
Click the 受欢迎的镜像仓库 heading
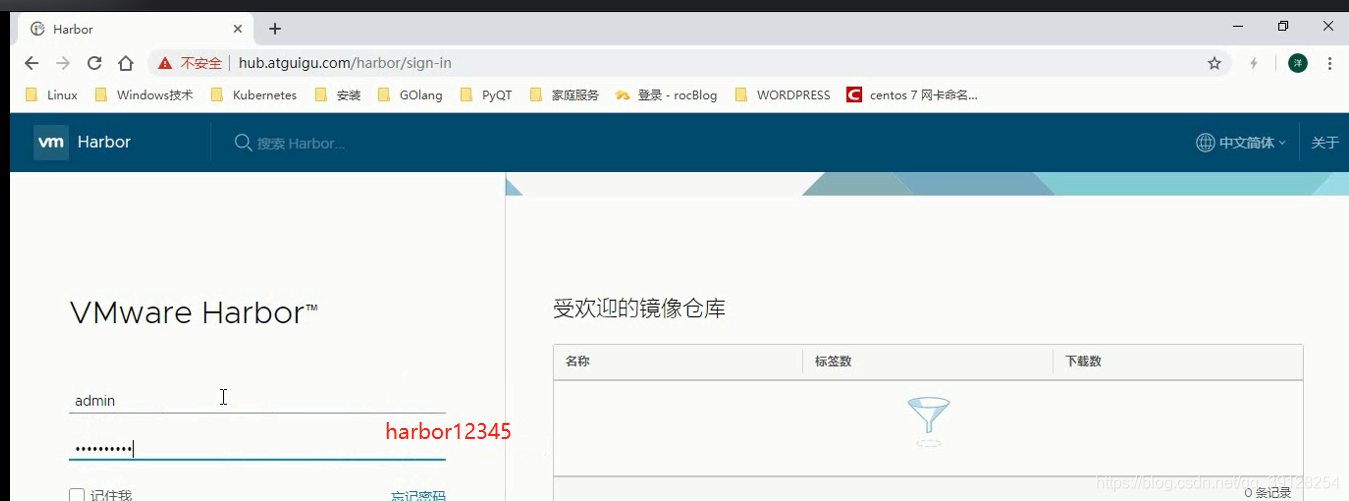pyautogui.click(x=639, y=308)
